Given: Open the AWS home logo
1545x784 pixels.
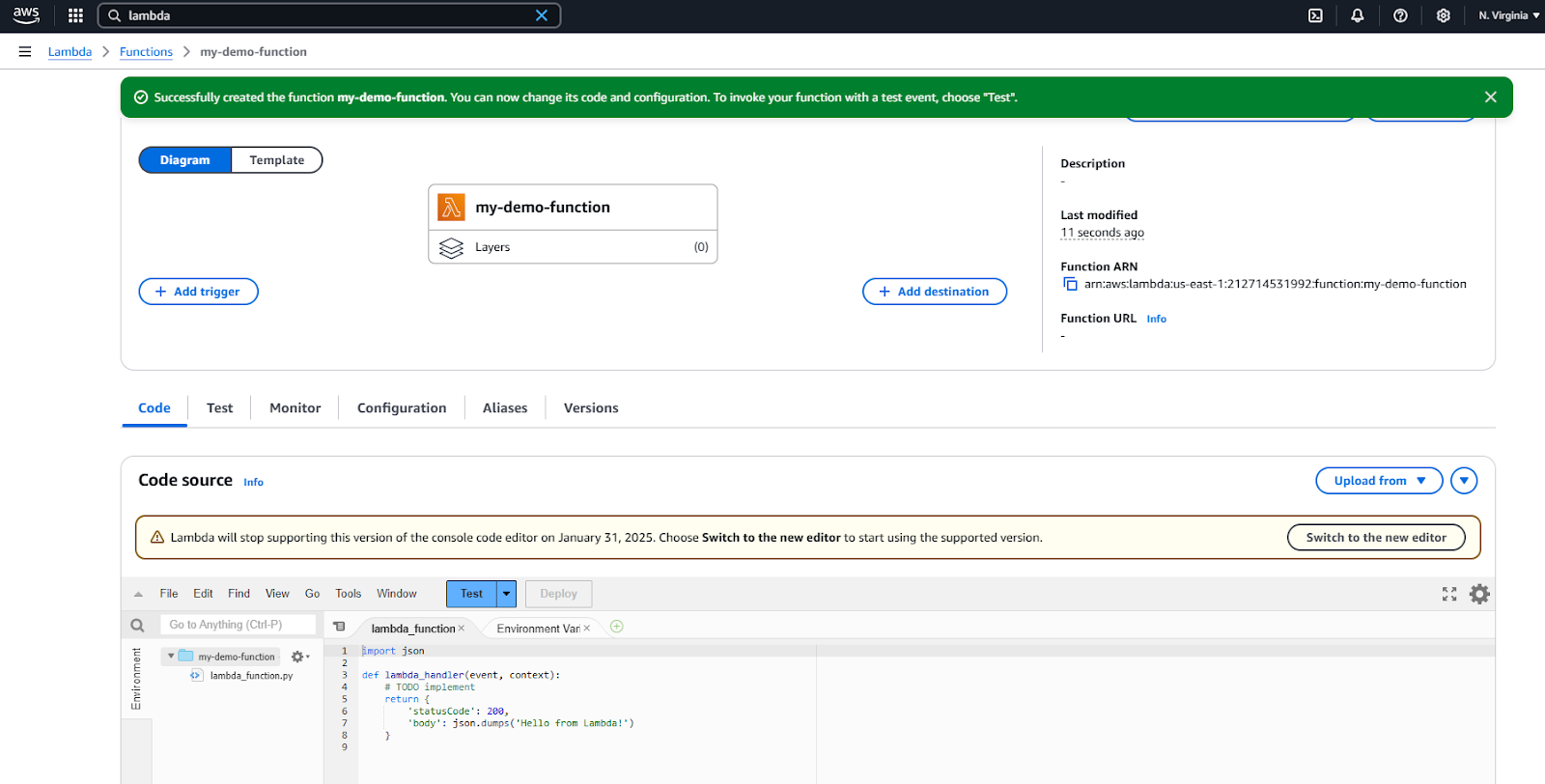Looking at the screenshot, I should (26, 15).
